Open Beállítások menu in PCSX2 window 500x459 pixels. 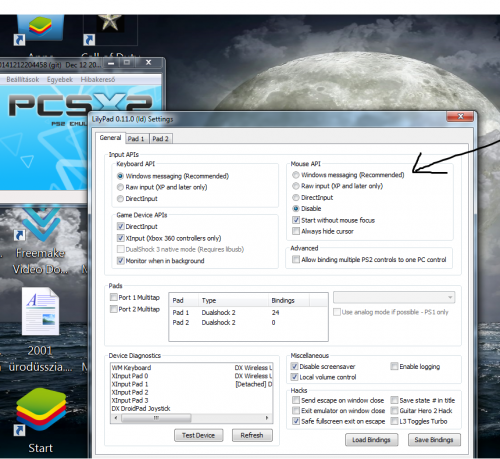[23, 79]
